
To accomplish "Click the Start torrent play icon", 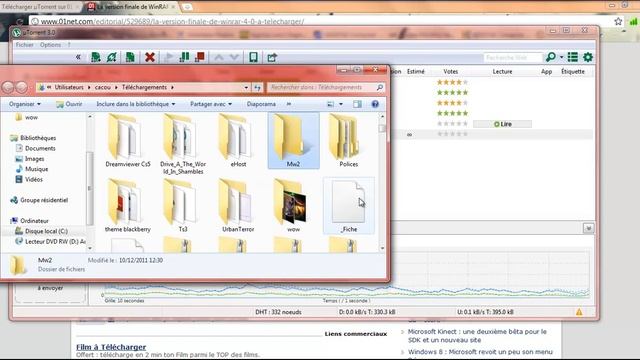I will coord(169,57).
